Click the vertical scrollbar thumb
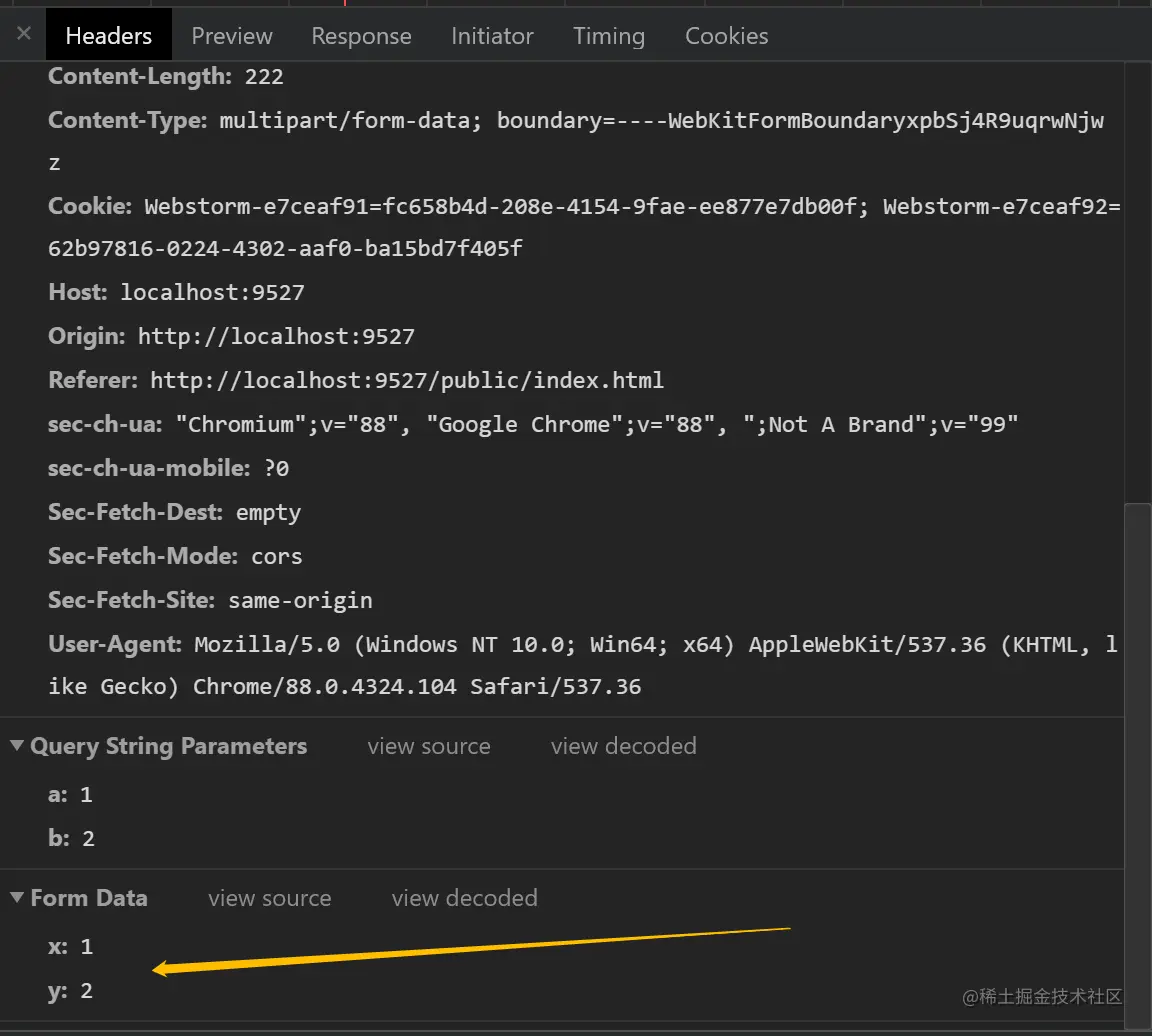Screen dimensions: 1152x1036 point(1137,760)
